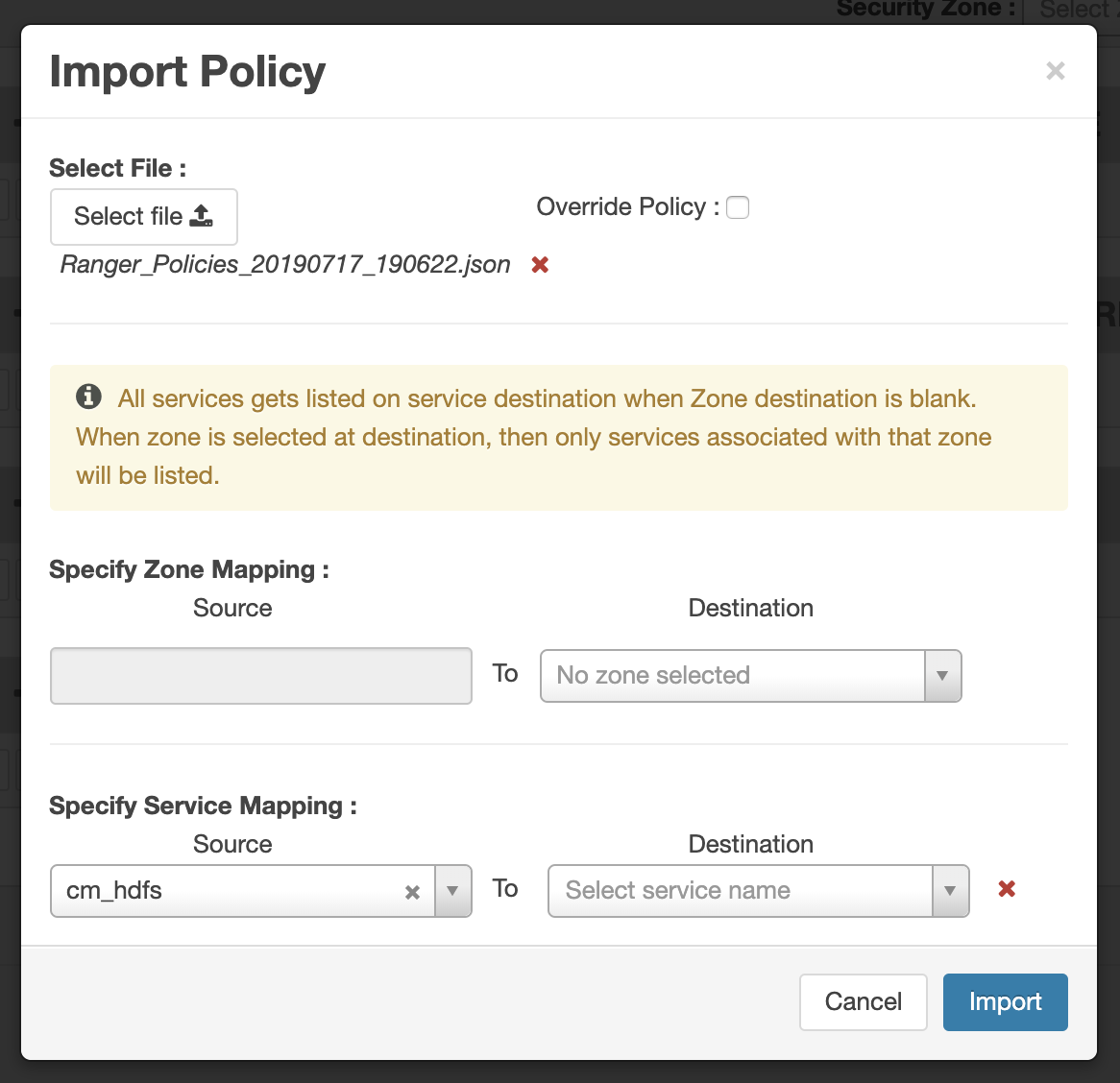Image resolution: width=1120 pixels, height=1083 pixels.
Task: Click the Override Policy label text
Action: click(626, 207)
